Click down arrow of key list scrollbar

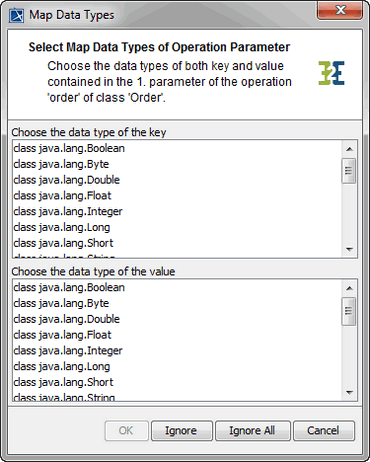click(349, 249)
